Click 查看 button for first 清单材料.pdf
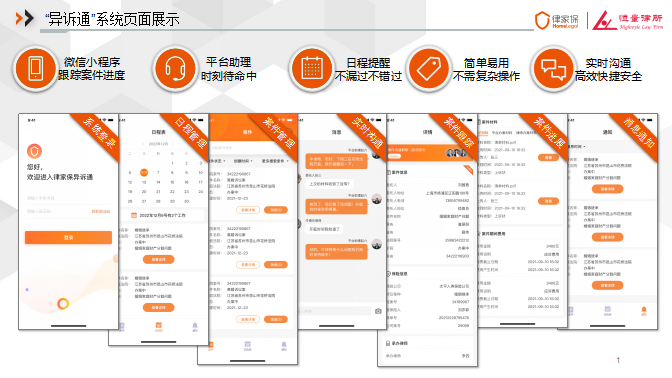The height and width of the screenshot is (378, 672). pyautogui.click(x=548, y=157)
